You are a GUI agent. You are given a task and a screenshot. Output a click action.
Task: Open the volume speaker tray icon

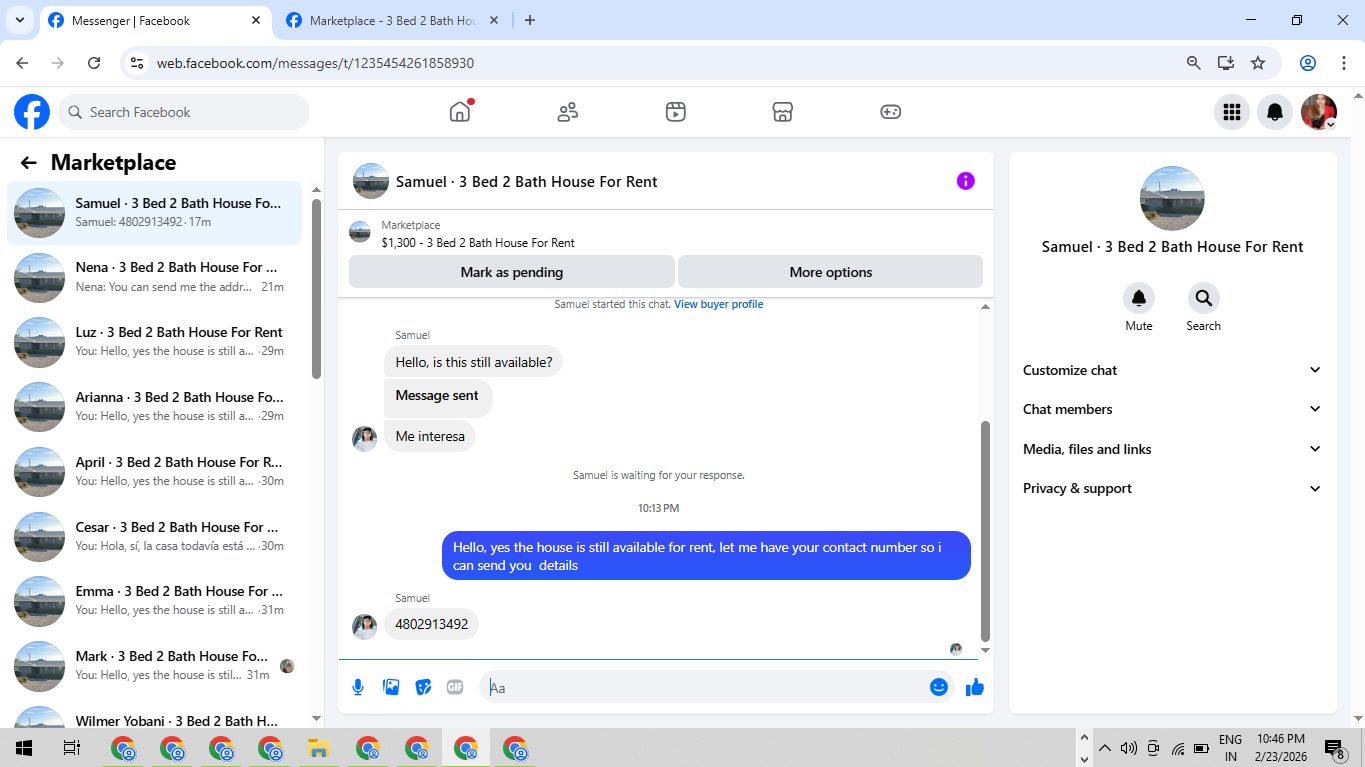coord(1129,748)
